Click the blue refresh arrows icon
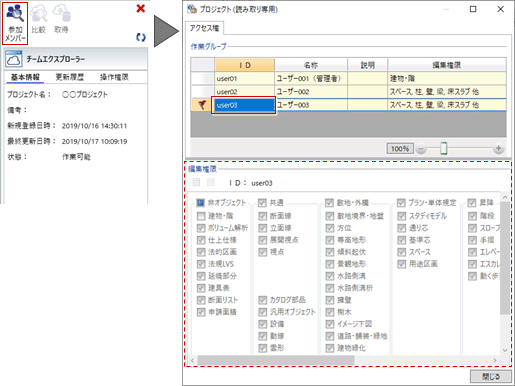 click(x=141, y=37)
